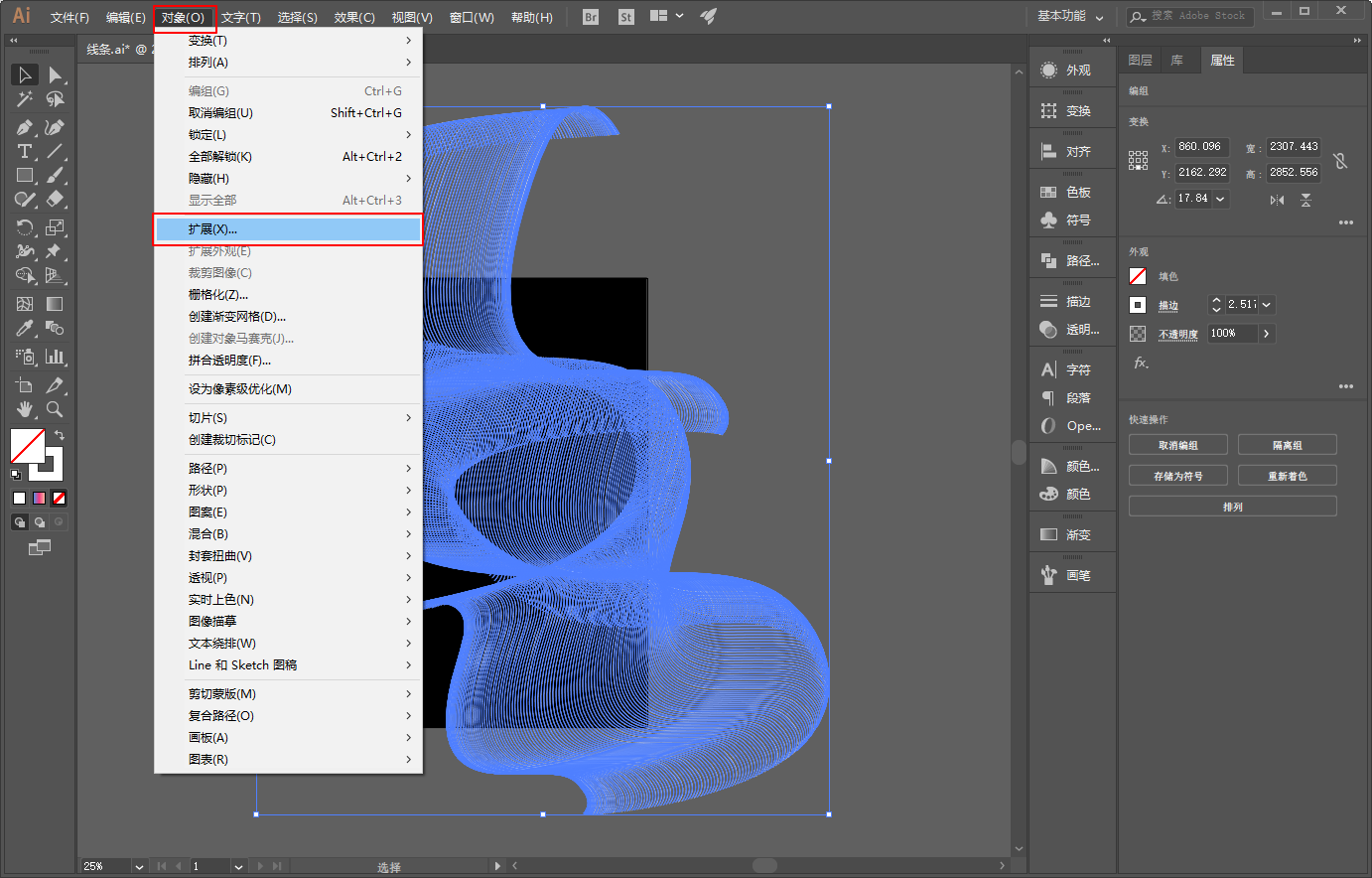The width and height of the screenshot is (1372, 878).
Task: Expand opacity options arrow
Action: (x=1267, y=334)
